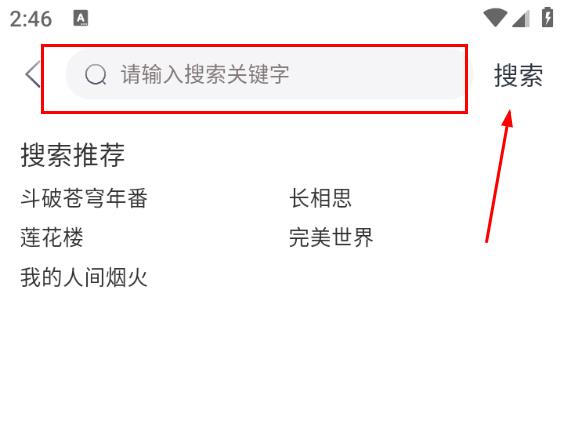Click the magnifier icon in search box
Screen dimensions: 564x426
coord(95,74)
